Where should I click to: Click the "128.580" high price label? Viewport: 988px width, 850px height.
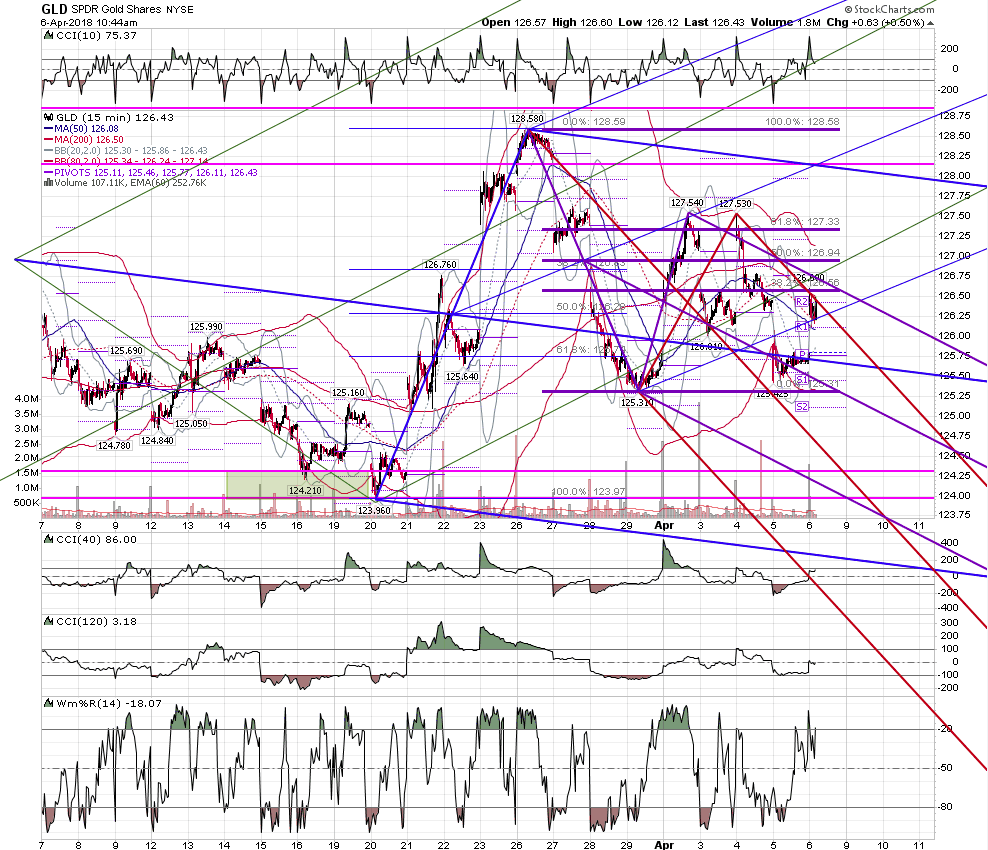527,118
